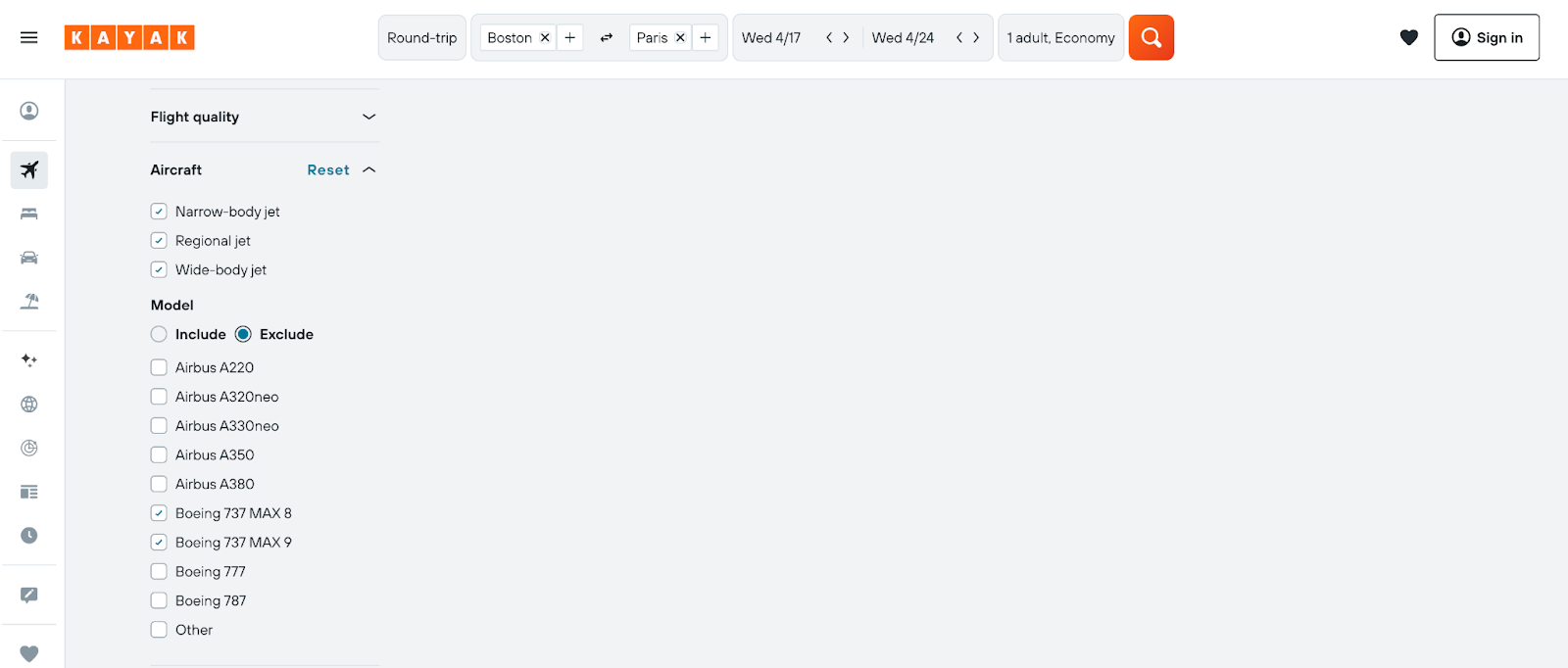Open the Cars sidebar icon
This screenshot has width=1568, height=668.
tap(29, 258)
